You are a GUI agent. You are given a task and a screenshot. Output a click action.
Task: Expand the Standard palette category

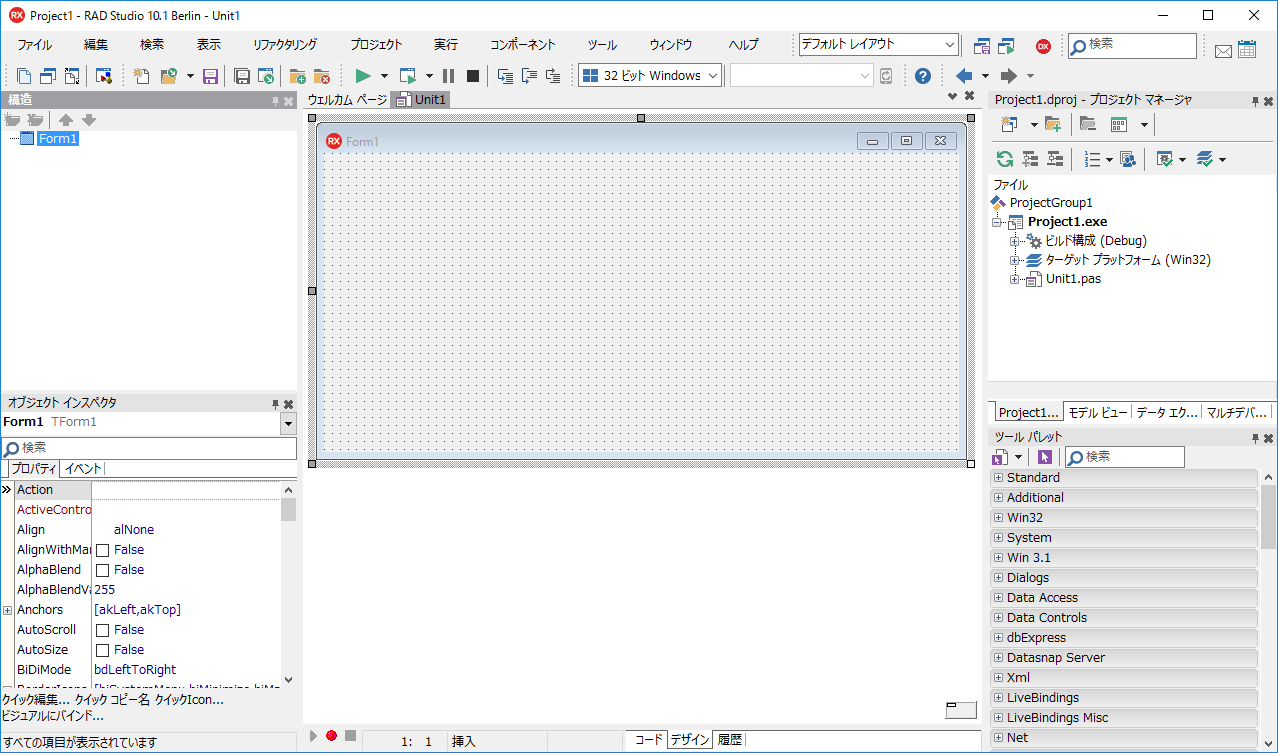pos(998,478)
